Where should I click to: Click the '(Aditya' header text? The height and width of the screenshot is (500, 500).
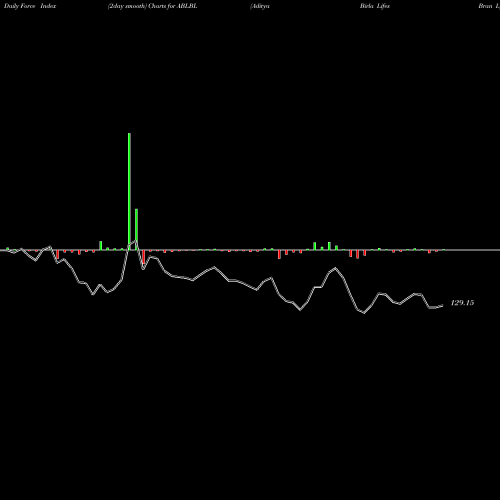[x=260, y=6]
